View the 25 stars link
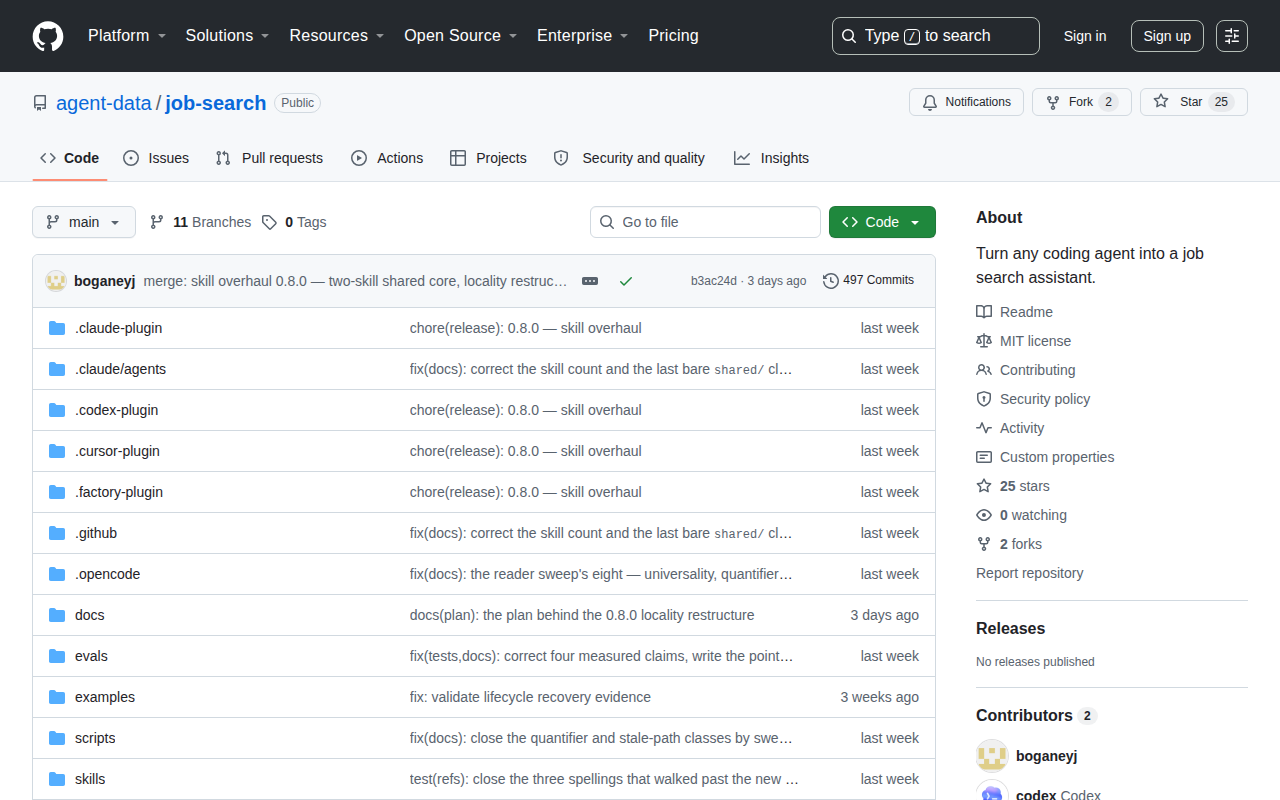The width and height of the screenshot is (1280, 800). [1013, 486]
